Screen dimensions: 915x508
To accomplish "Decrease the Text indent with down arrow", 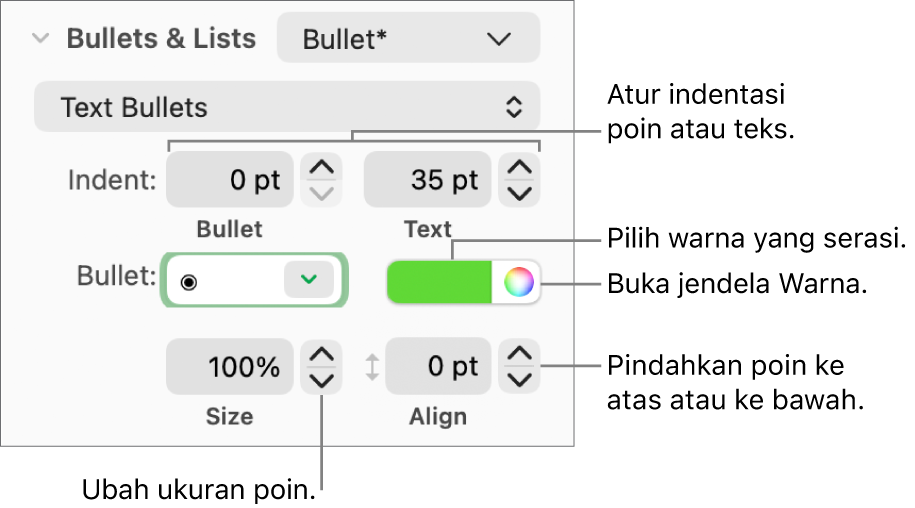I will click(519, 192).
